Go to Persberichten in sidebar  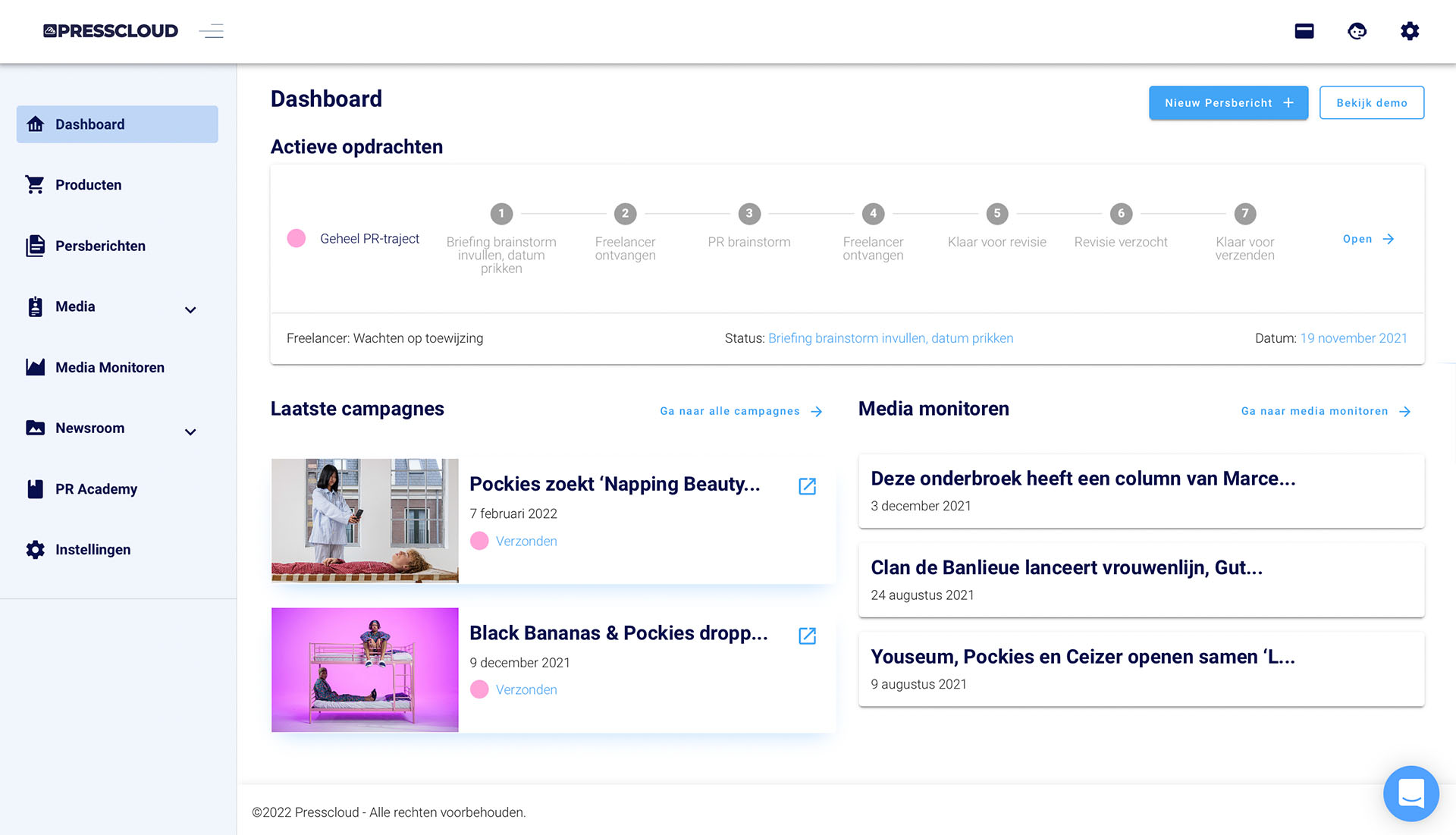100,246
